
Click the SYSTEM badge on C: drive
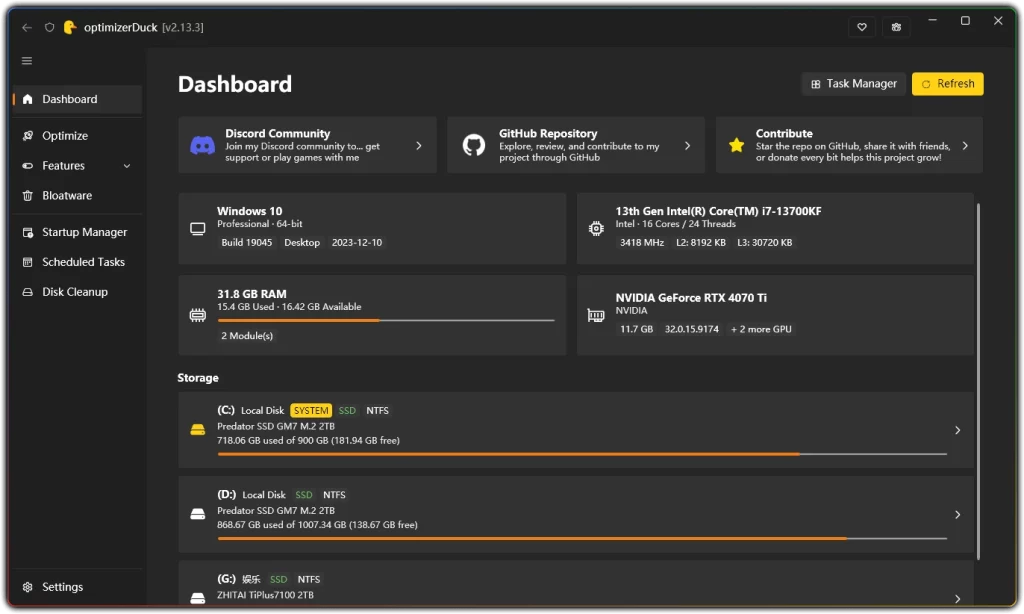(311, 410)
